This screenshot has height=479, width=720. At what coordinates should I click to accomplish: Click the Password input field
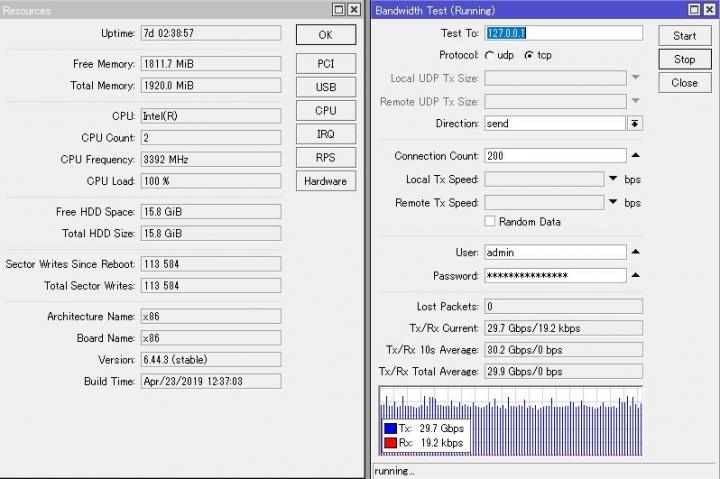click(x=555, y=276)
